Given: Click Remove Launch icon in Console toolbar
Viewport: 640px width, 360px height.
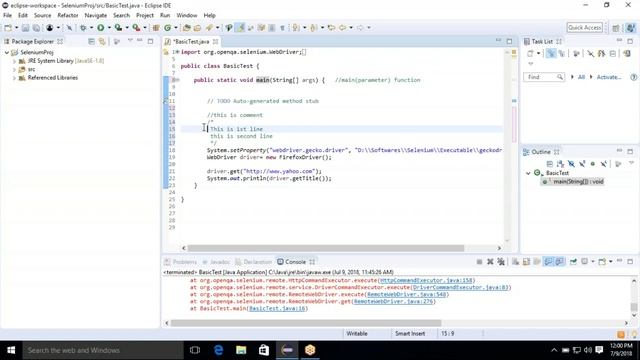Looking at the screenshot, I should [x=490, y=262].
